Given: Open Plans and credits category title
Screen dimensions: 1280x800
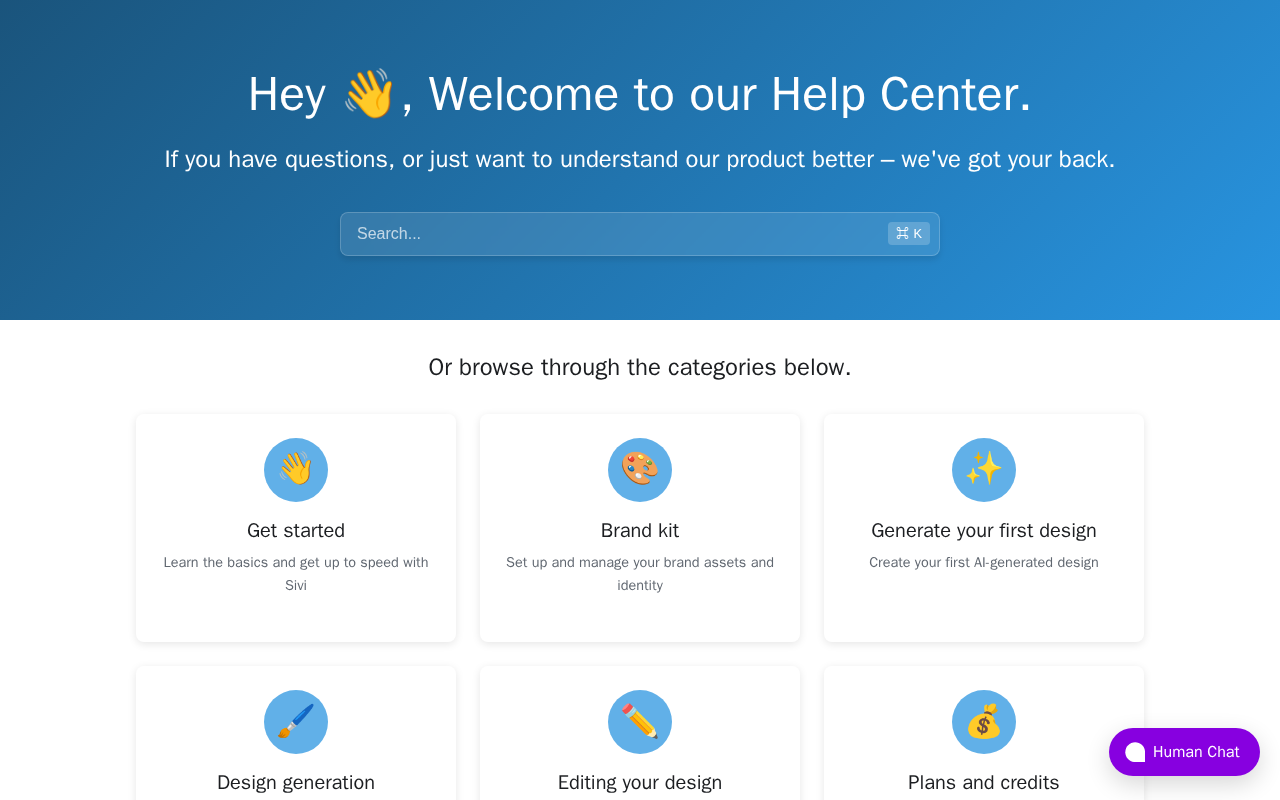Looking at the screenshot, I should tap(984, 783).
